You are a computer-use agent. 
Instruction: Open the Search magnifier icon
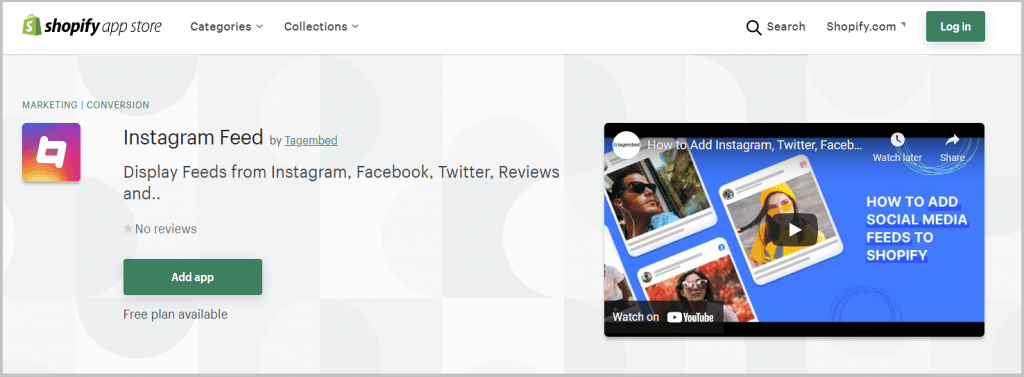click(754, 27)
